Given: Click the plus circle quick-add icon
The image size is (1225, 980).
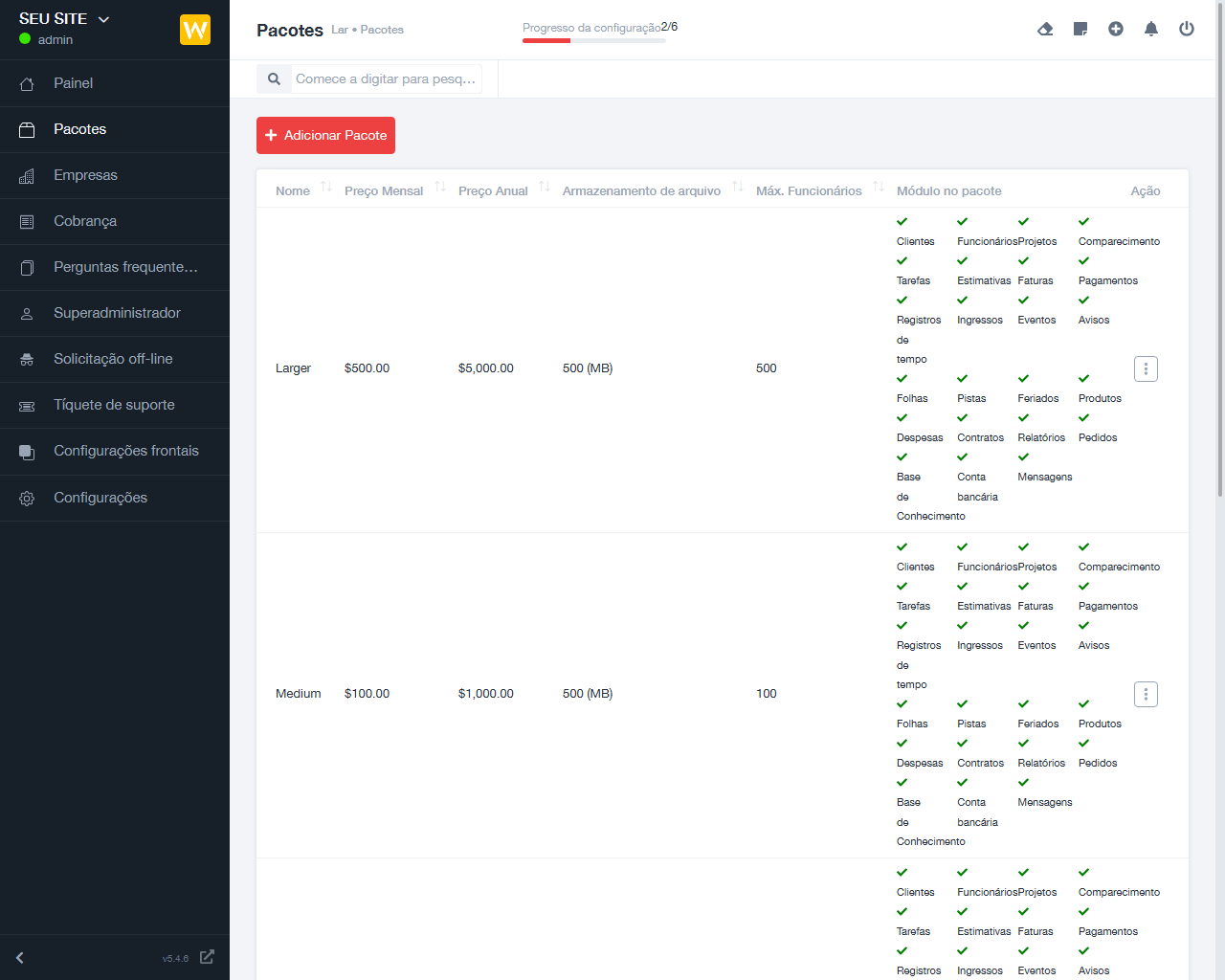Looking at the screenshot, I should [x=1116, y=29].
